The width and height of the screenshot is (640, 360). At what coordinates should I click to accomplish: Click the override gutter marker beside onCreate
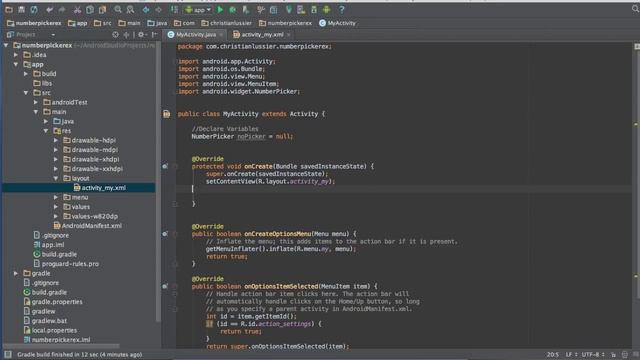coord(165,166)
